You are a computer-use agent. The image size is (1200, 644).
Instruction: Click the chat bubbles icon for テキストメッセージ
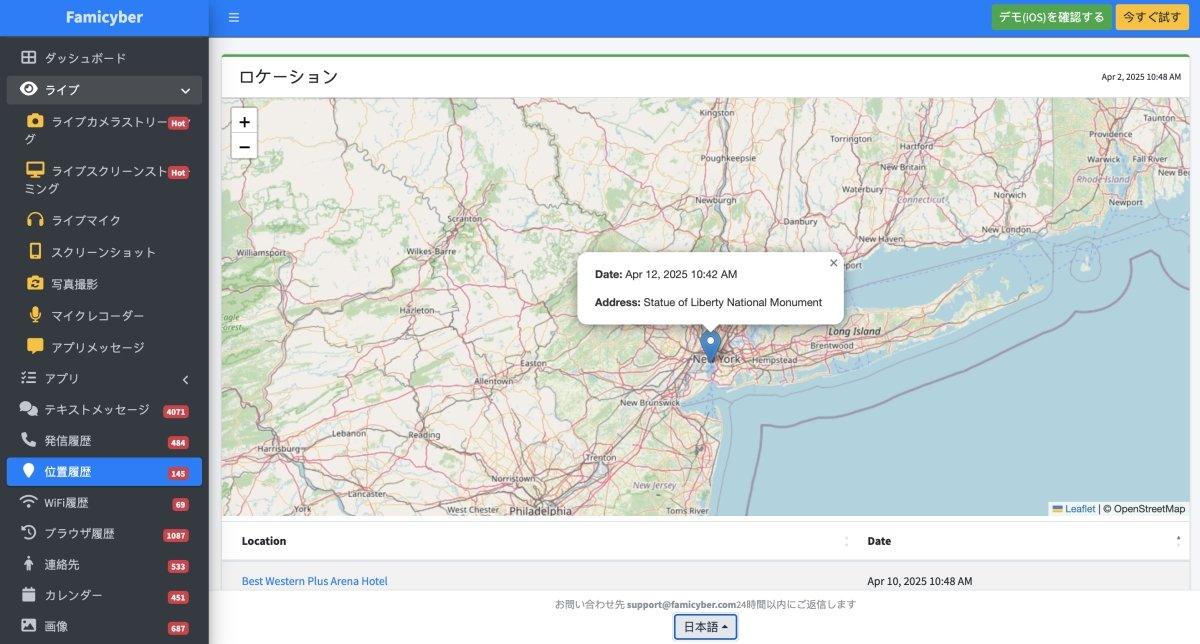coord(29,409)
